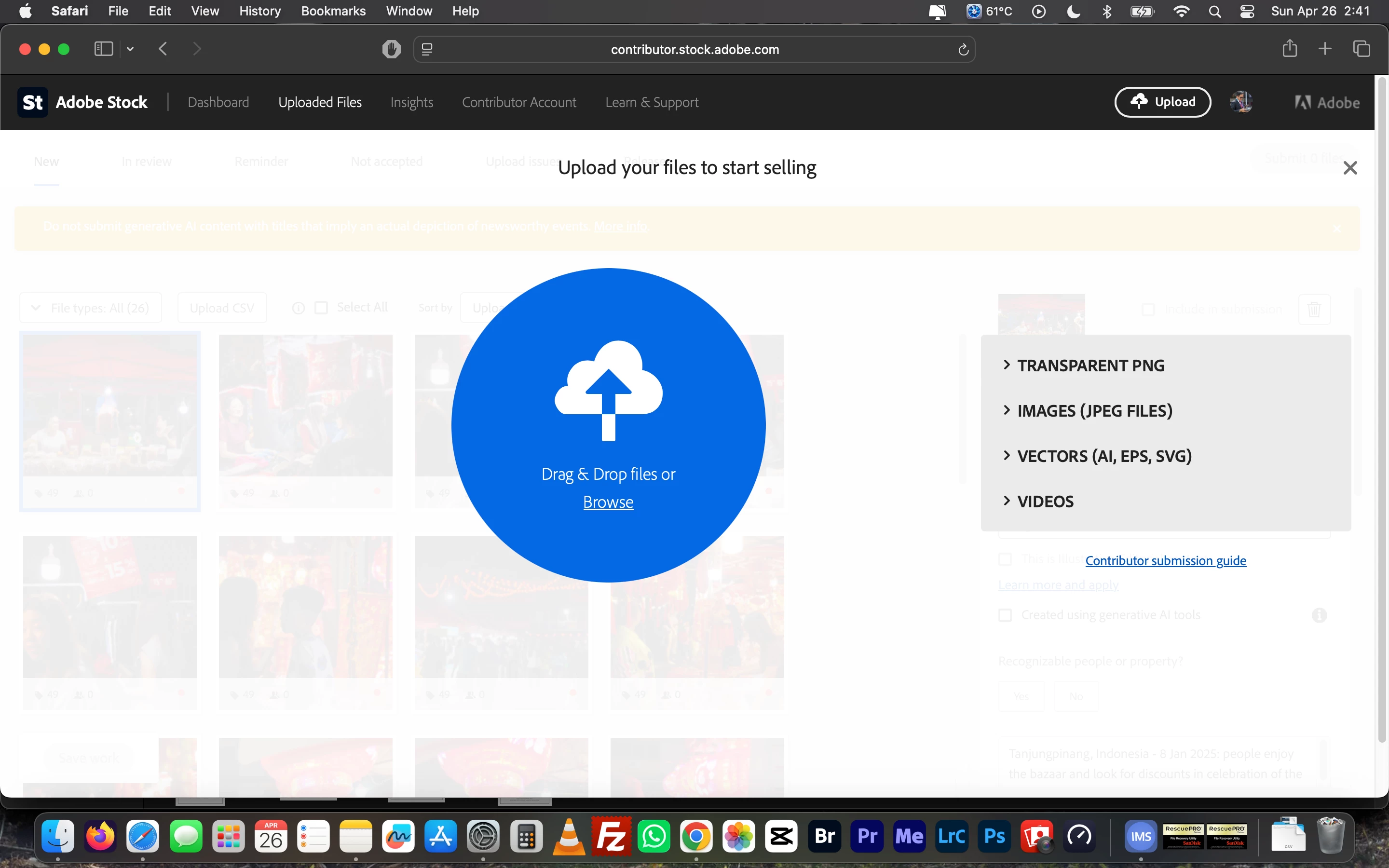
Task: Click the Safari Share icon
Action: click(1290, 49)
